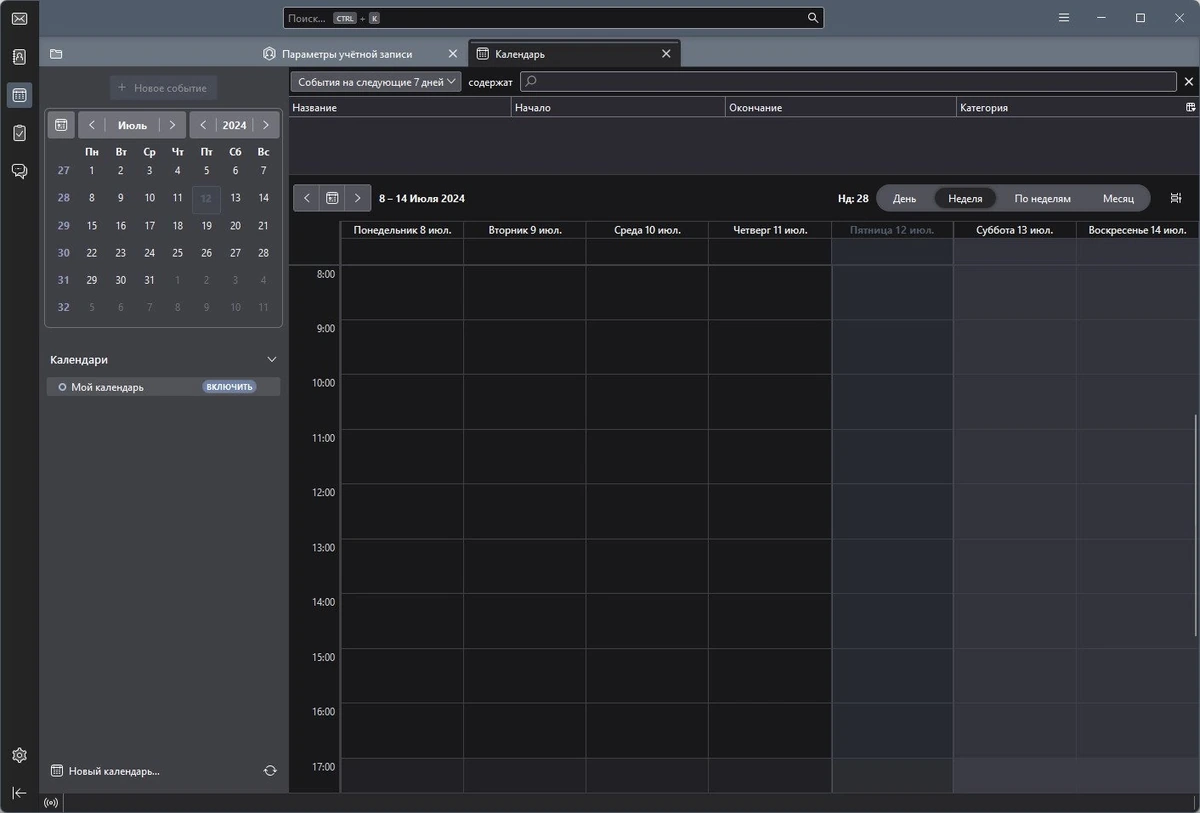Open События на следующие 7 дней dropdown
This screenshot has height=813, width=1200.
[x=376, y=82]
